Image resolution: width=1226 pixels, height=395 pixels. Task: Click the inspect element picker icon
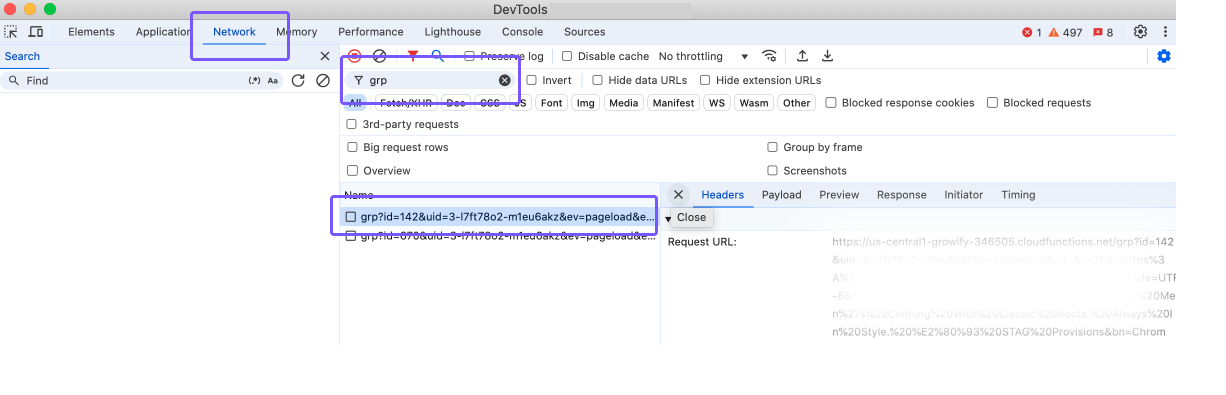click(x=11, y=32)
